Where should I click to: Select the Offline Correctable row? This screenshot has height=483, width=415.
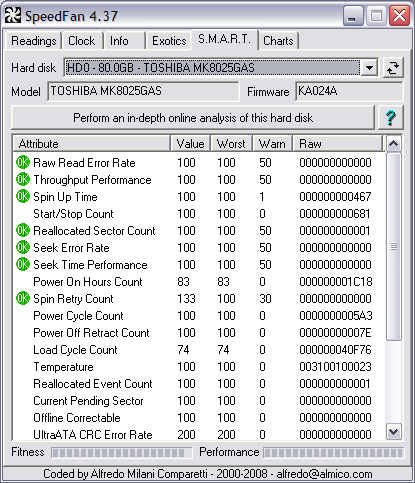pos(199,417)
